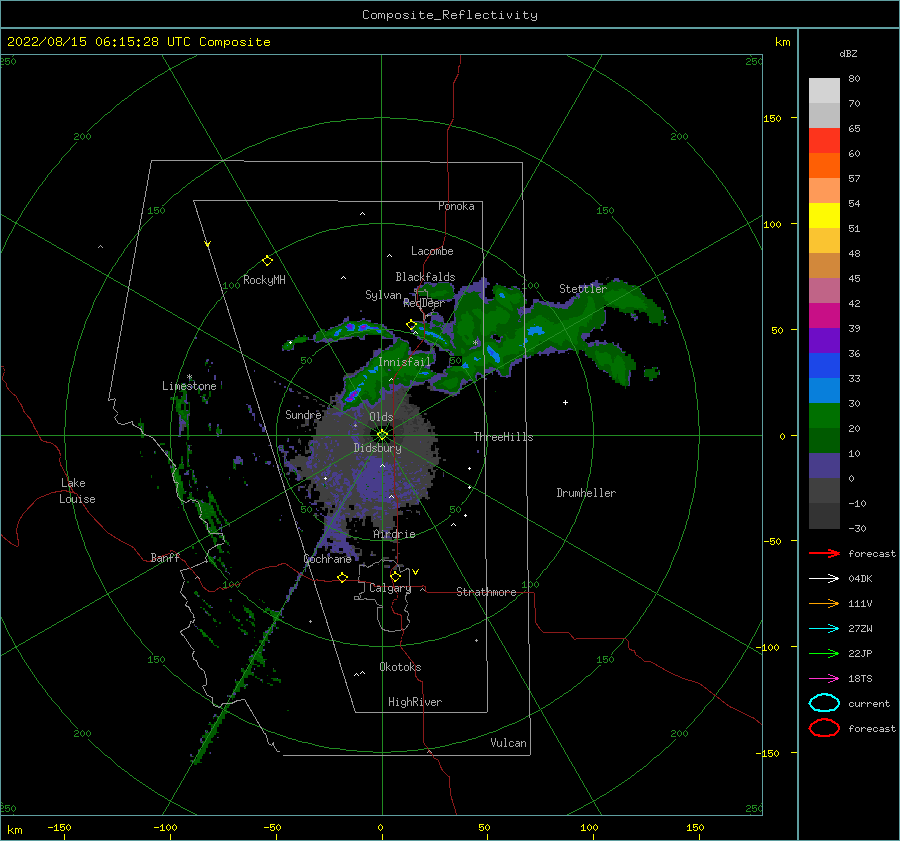Click the Cochrane town label

click(327, 559)
